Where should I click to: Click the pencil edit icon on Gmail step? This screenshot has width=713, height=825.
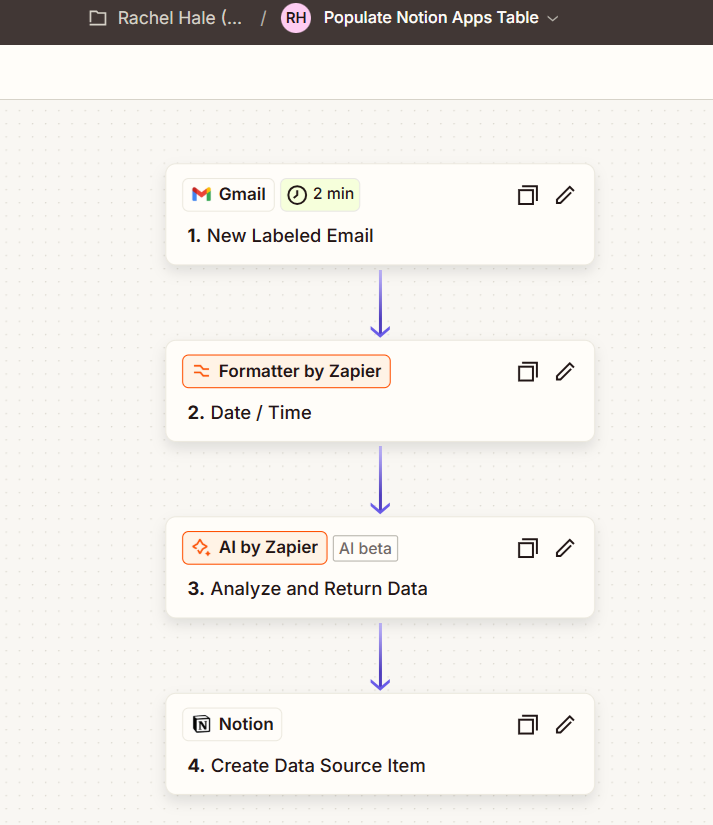(x=565, y=195)
